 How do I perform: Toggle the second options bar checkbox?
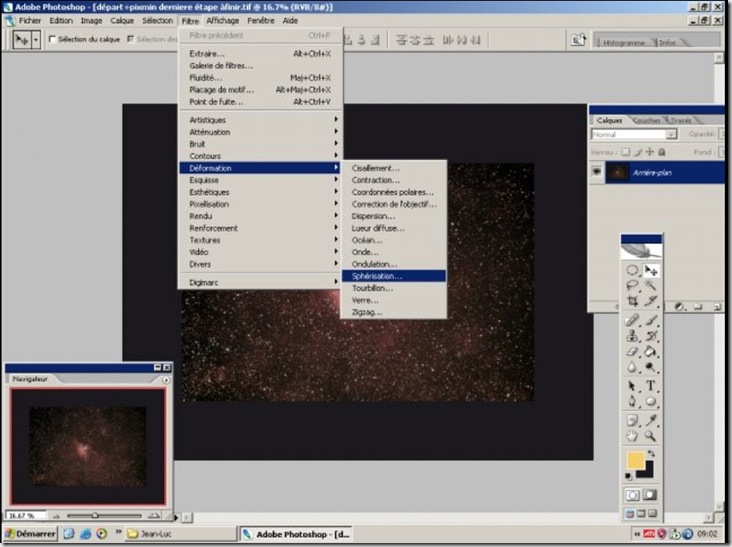pyautogui.click(x=130, y=39)
